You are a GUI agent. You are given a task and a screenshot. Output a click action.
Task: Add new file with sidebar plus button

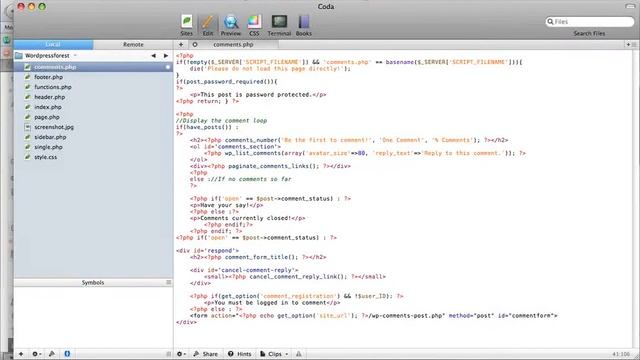(21, 354)
